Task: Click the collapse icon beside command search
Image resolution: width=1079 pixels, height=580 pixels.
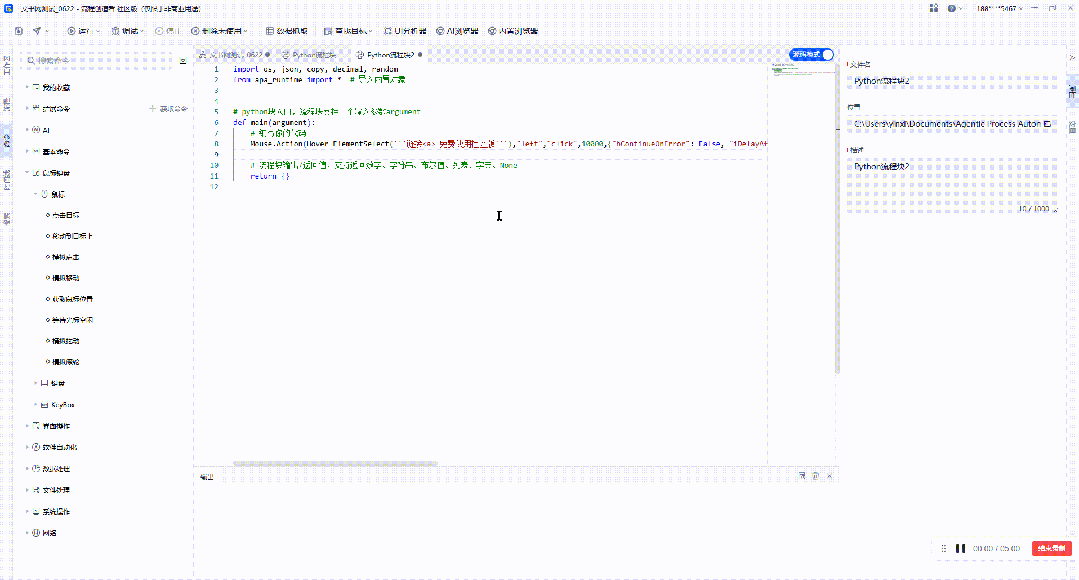Action: pyautogui.click(x=182, y=61)
